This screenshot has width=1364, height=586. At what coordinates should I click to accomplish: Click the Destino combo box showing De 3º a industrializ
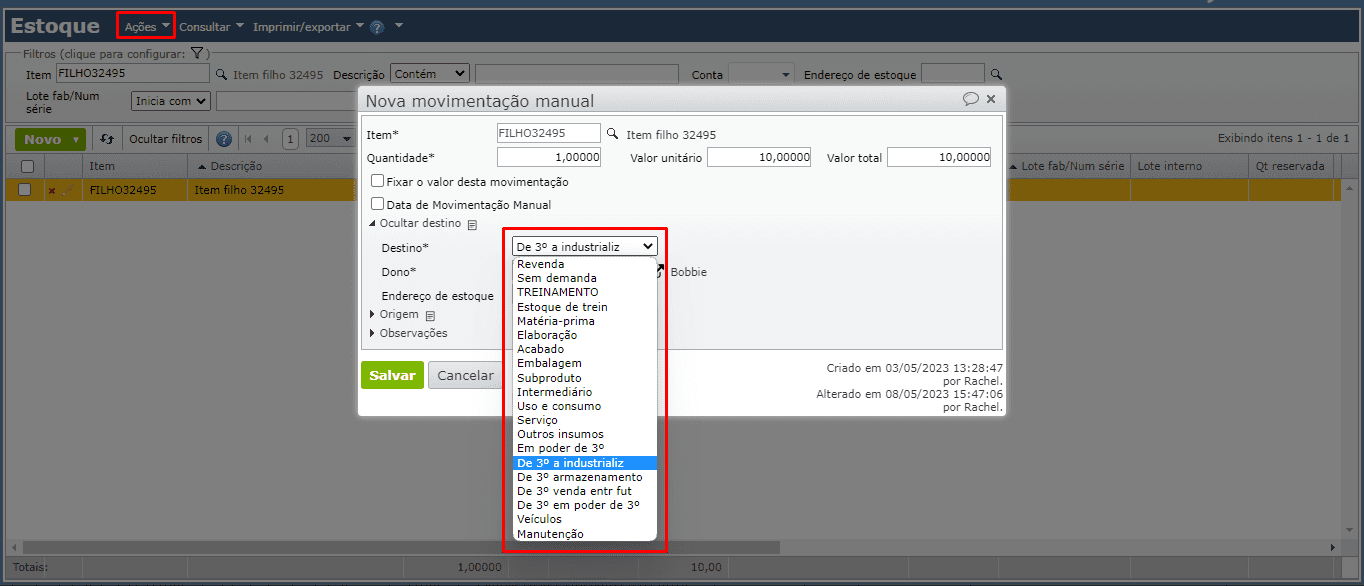[x=585, y=246]
